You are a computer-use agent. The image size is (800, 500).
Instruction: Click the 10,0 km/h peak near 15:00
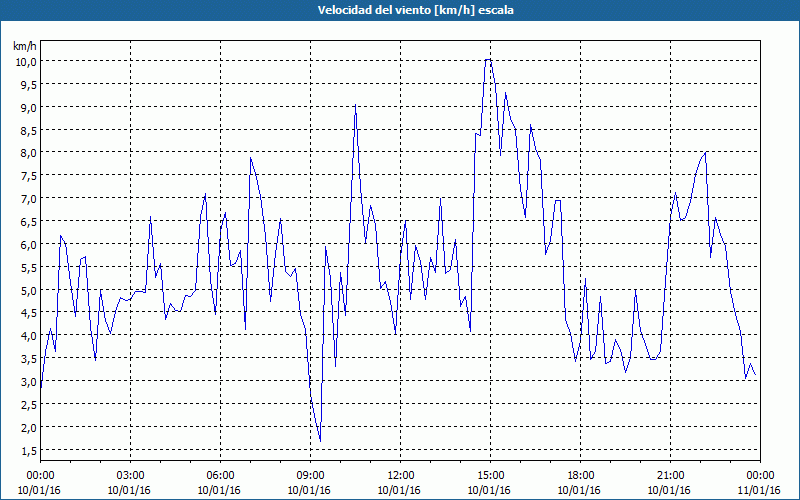pos(488,60)
